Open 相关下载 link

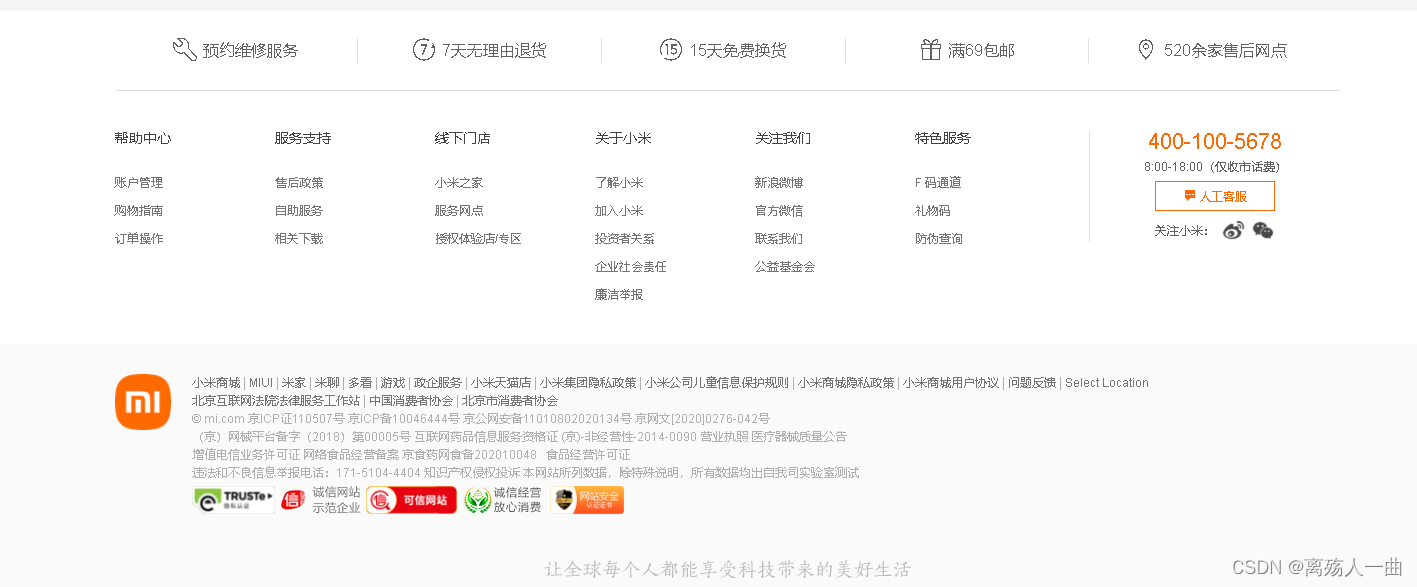coord(299,239)
